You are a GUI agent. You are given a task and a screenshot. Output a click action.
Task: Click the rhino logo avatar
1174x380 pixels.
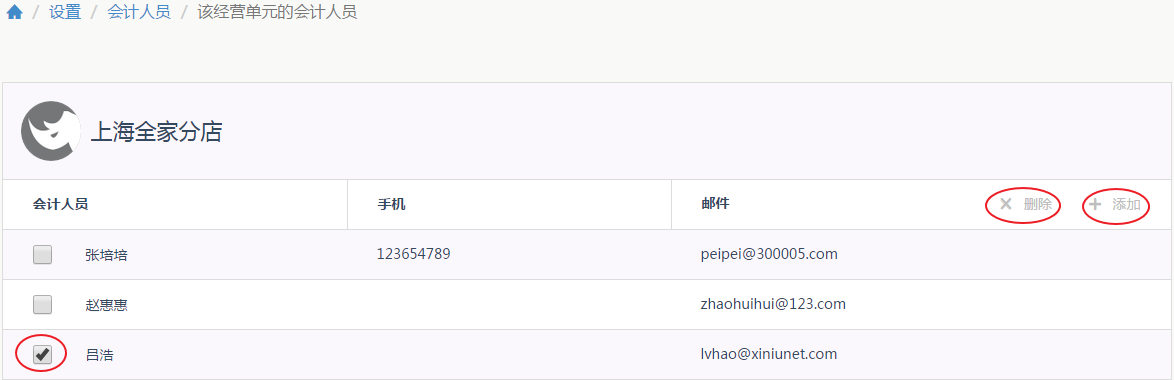(51, 131)
